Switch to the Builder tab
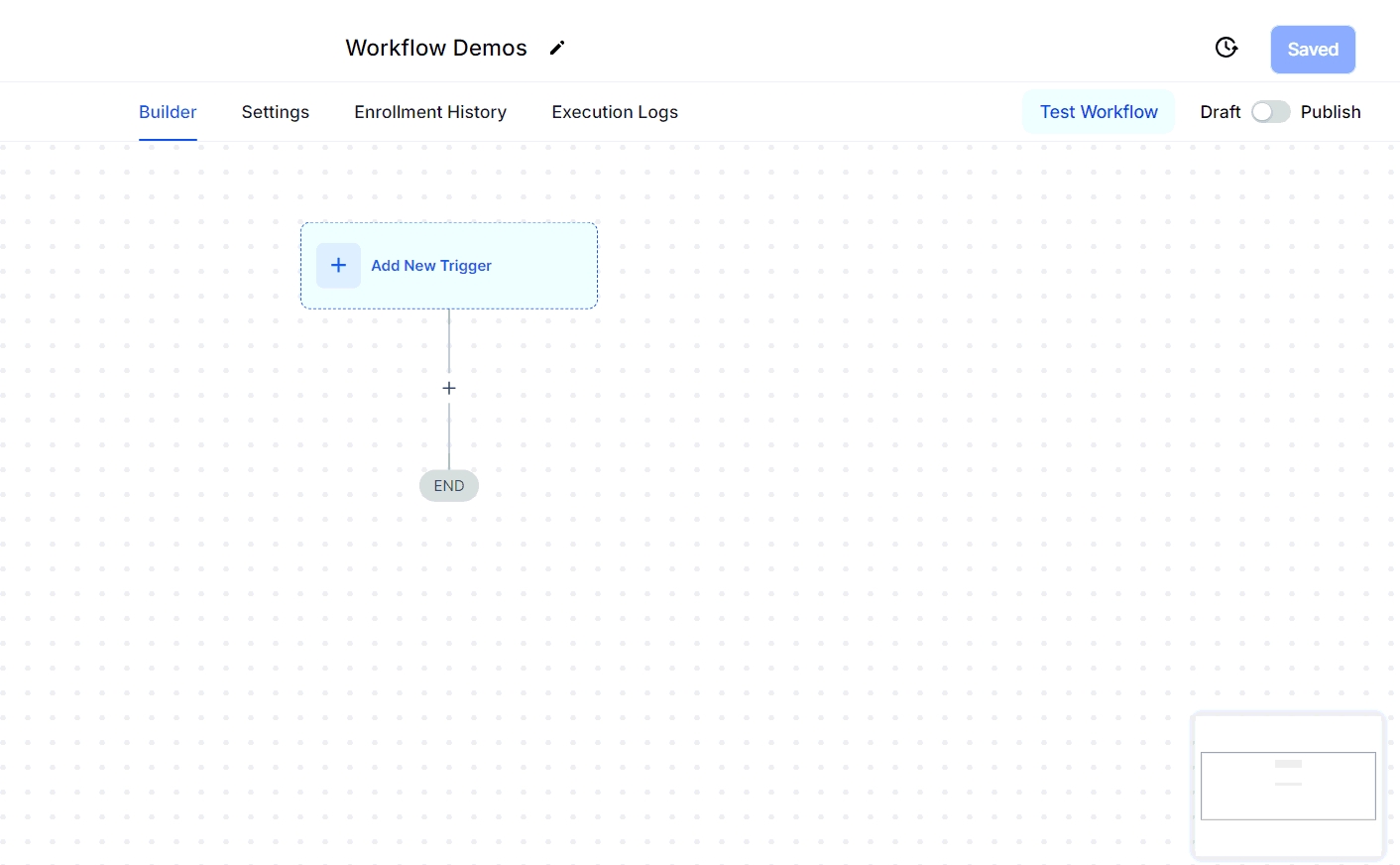Viewport: 1400px width, 865px height. coord(168,112)
